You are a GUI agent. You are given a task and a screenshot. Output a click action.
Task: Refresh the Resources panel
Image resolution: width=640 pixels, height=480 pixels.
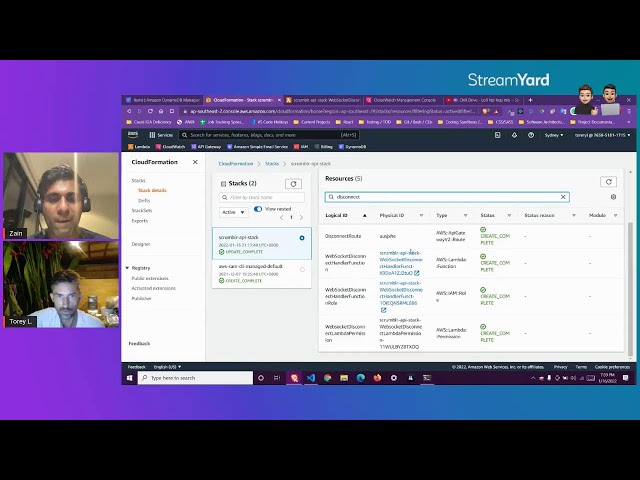(x=608, y=182)
